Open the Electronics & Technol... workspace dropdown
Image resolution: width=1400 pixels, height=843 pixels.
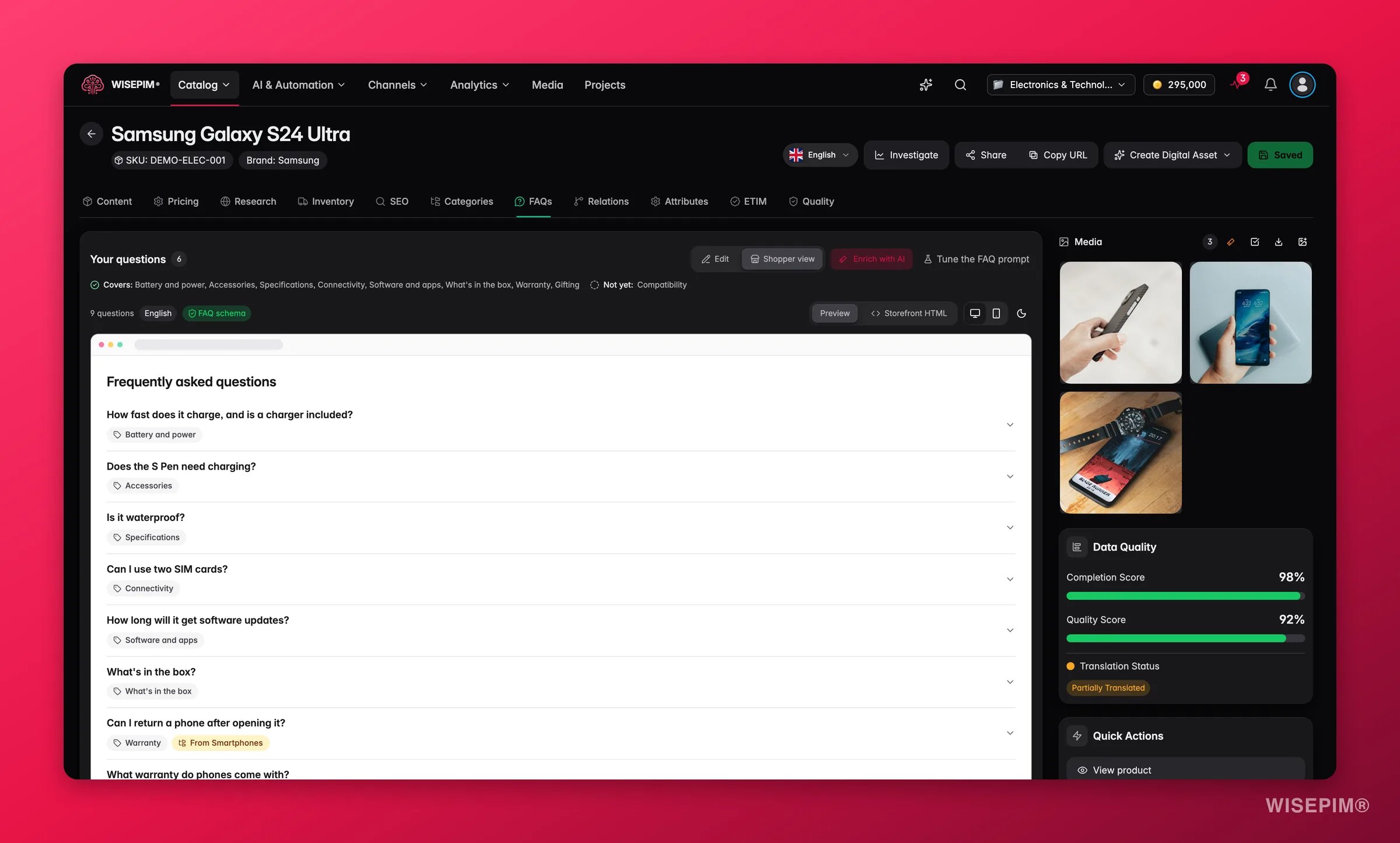tap(1060, 85)
